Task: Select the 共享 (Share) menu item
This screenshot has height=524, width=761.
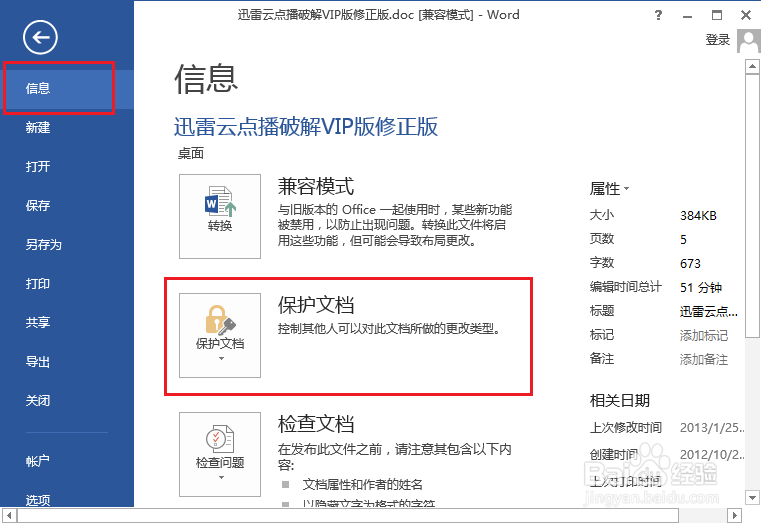Action: coord(67,322)
